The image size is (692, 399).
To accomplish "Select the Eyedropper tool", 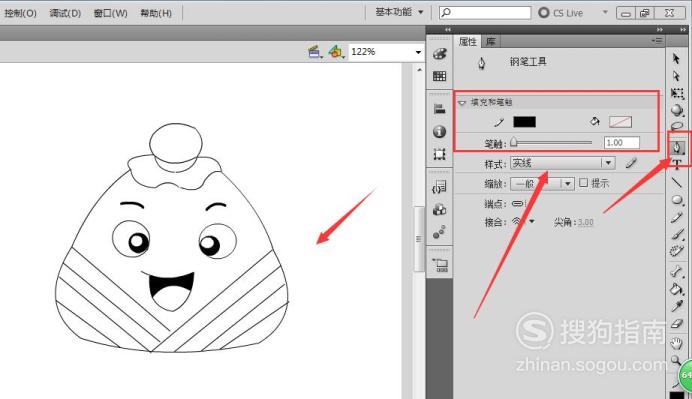I will coord(677,306).
